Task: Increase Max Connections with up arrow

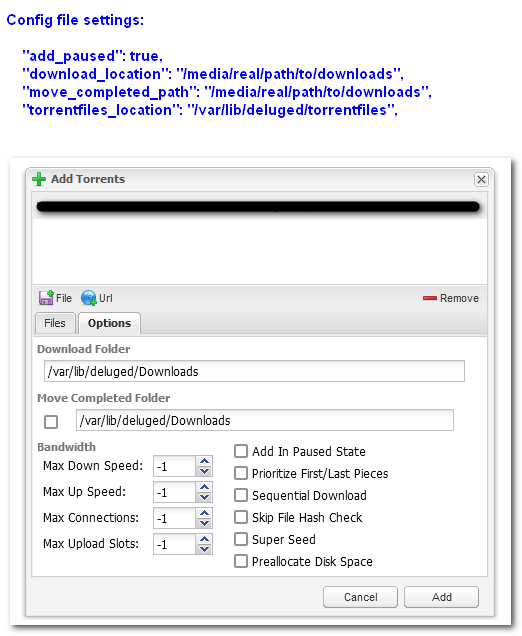Action: point(204,513)
